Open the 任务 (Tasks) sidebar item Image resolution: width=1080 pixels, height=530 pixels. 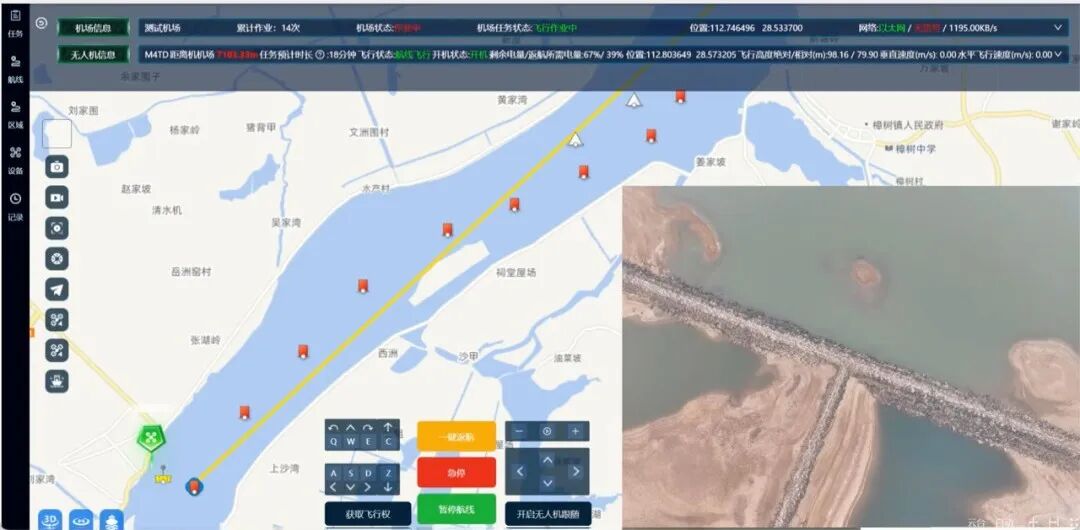pyautogui.click(x=15, y=24)
